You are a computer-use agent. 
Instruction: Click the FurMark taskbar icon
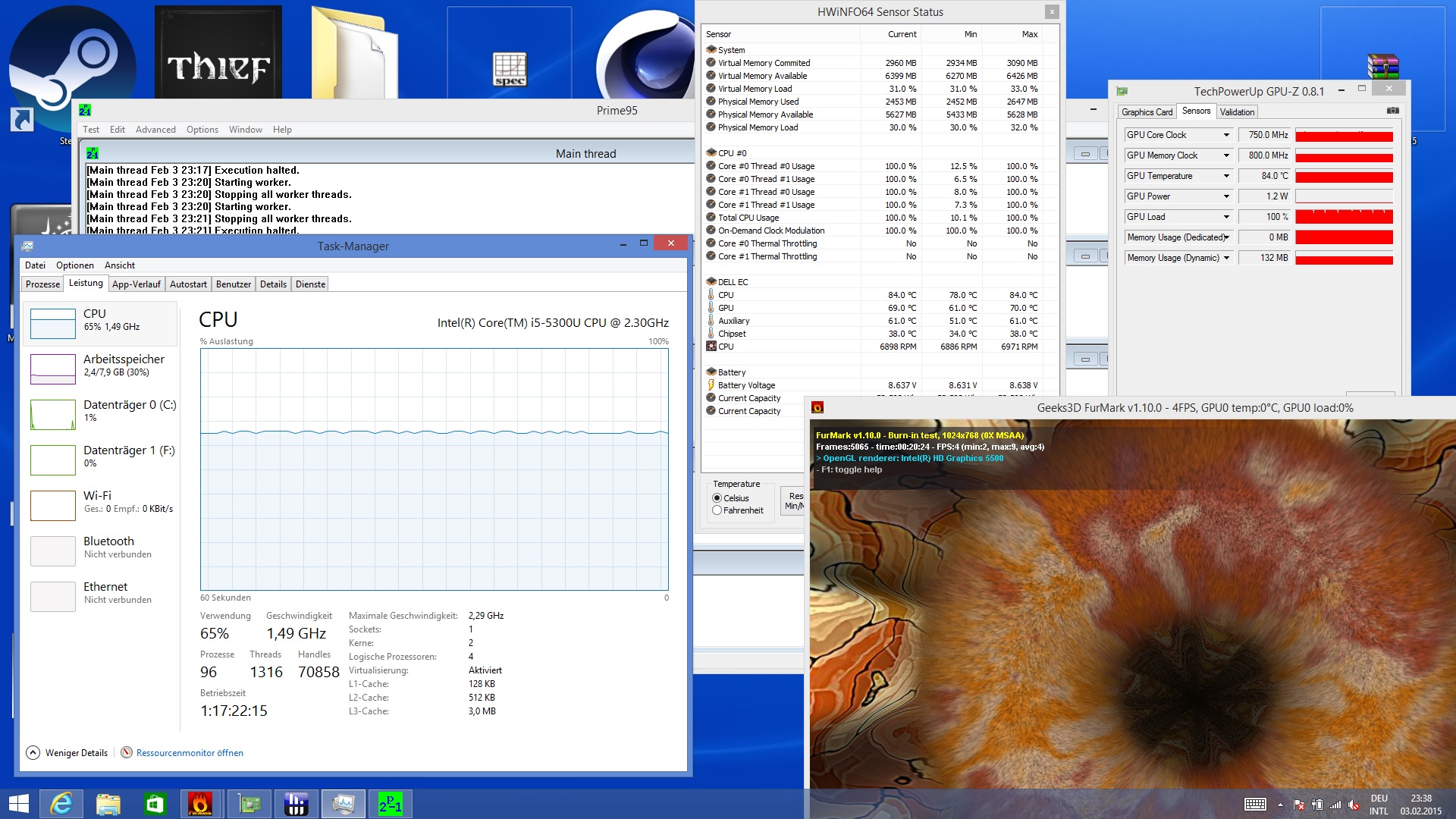coord(200,803)
